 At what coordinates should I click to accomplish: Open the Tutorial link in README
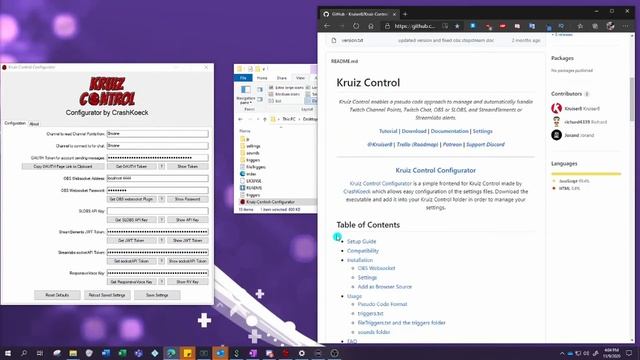click(x=388, y=131)
